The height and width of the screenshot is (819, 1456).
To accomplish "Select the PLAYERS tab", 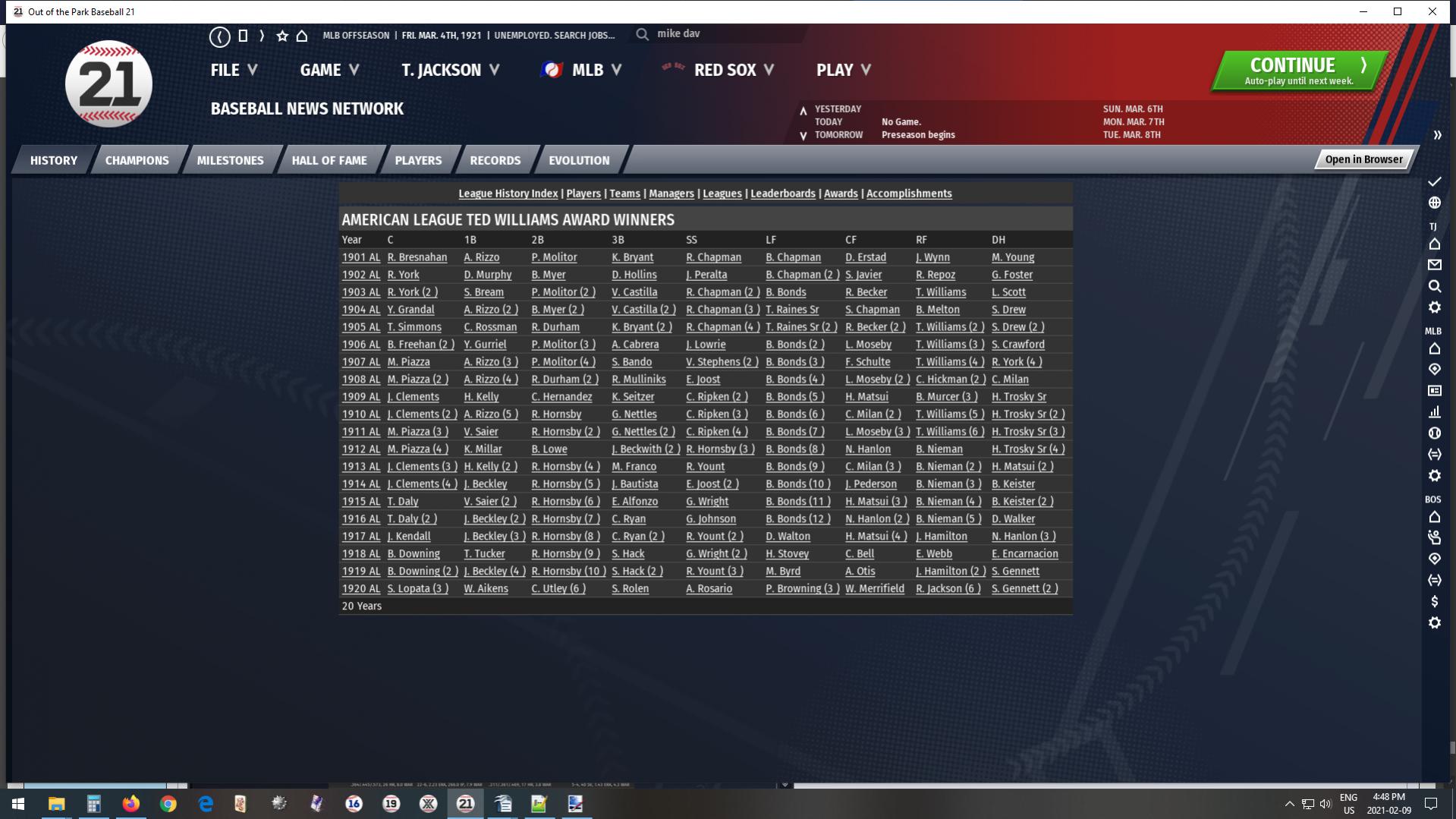I will click(x=418, y=160).
